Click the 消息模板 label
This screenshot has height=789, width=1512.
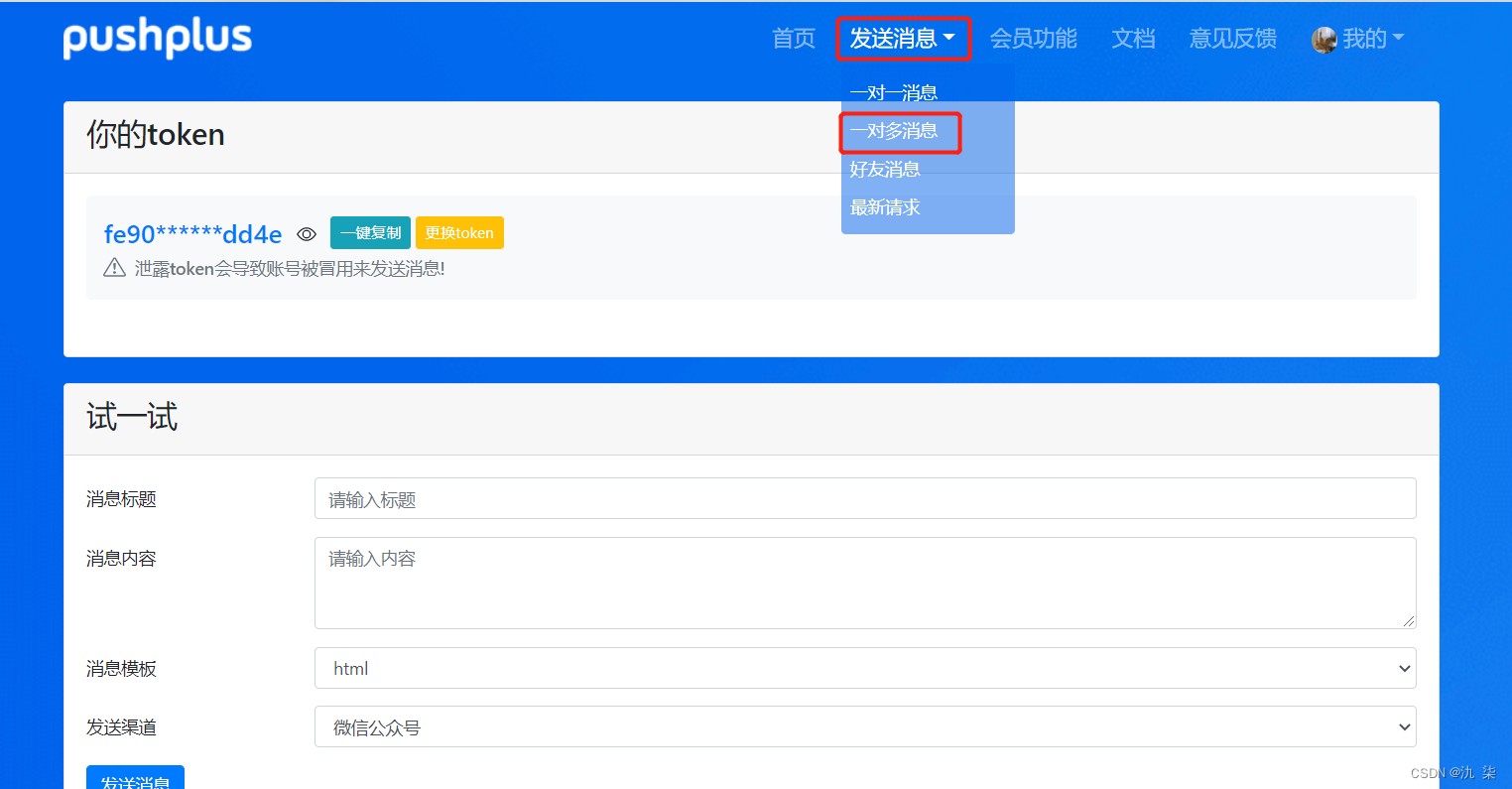[x=121, y=669]
